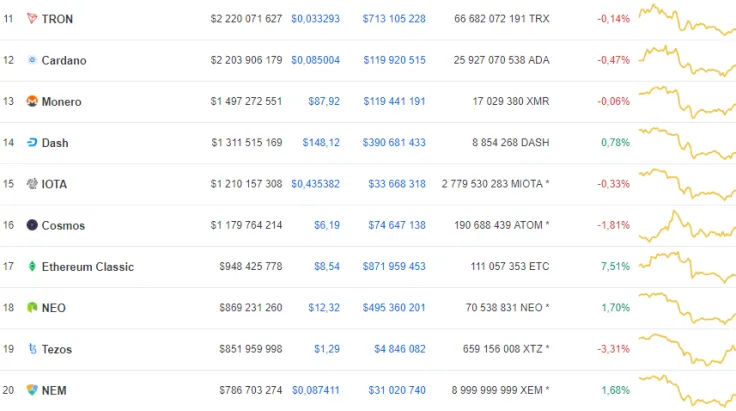Click NEO 24h volume $495 360 201
The image size is (736, 411).
click(394, 308)
